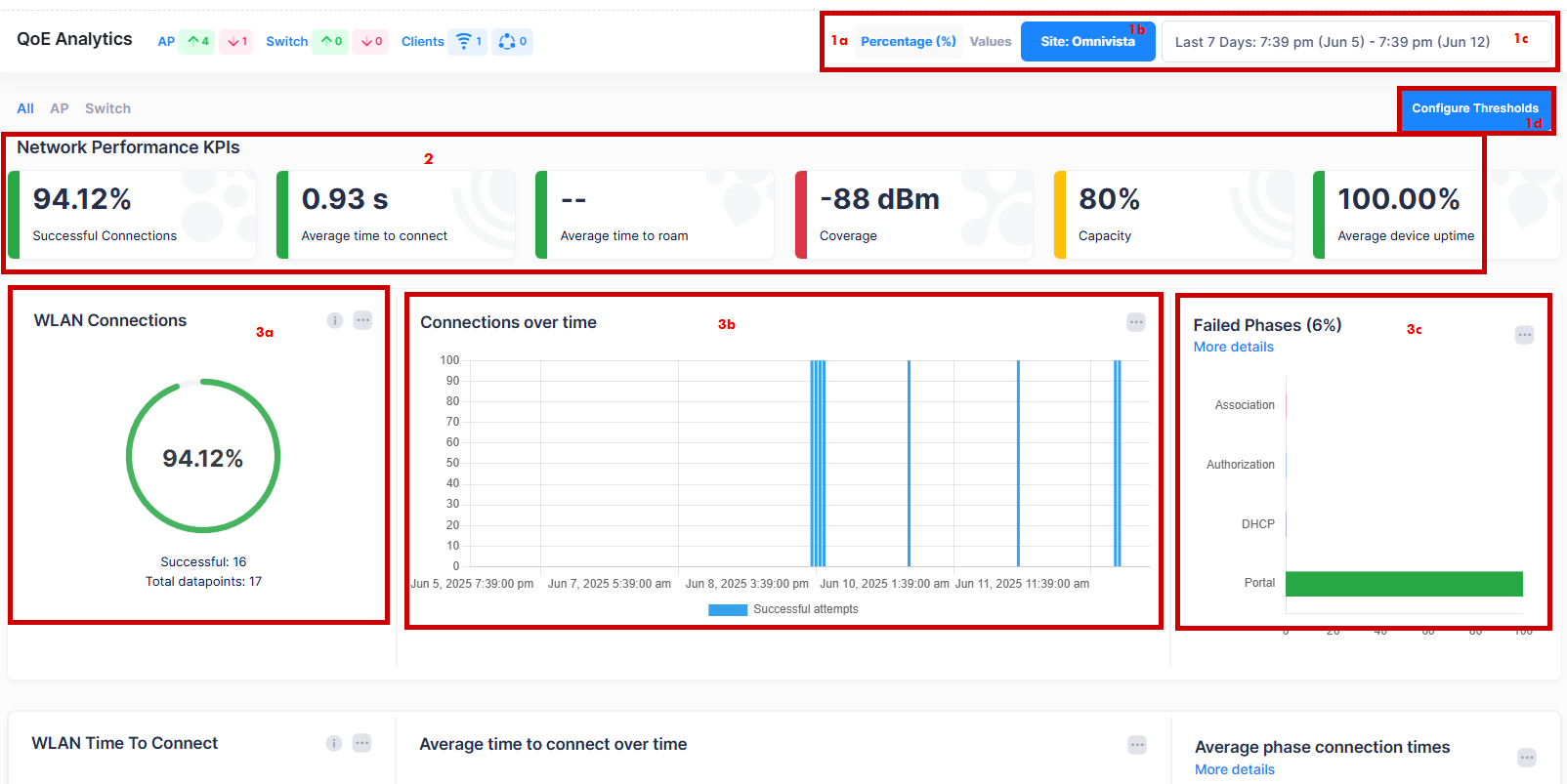Screen dimensions: 1567x784
Task: Switch display to Values mode
Action: 990,41
